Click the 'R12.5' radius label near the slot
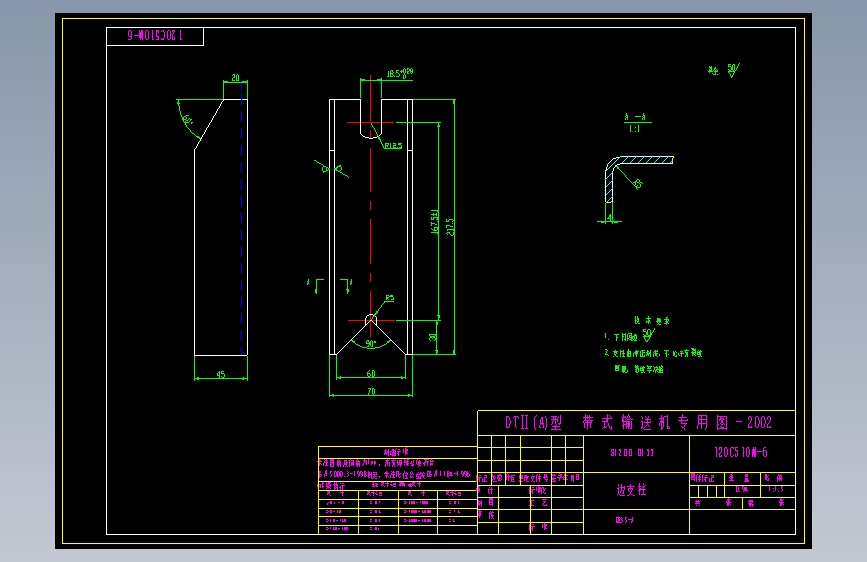This screenshot has height=562, width=867. click(393, 146)
